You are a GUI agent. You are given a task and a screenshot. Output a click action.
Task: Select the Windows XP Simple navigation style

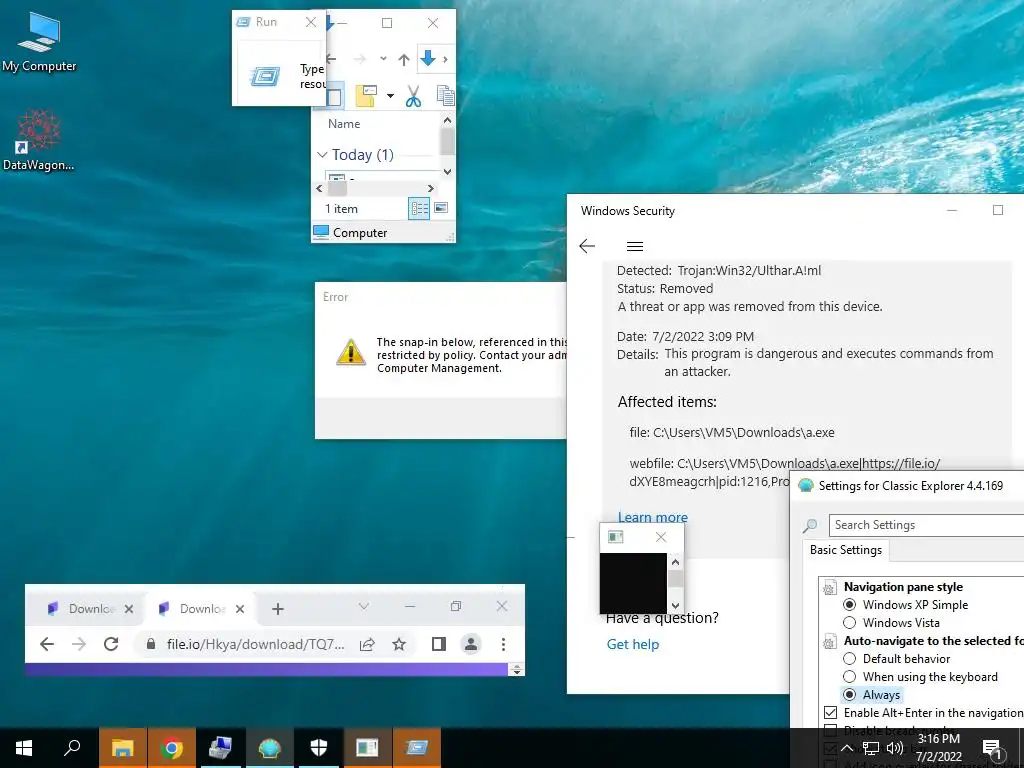point(850,605)
